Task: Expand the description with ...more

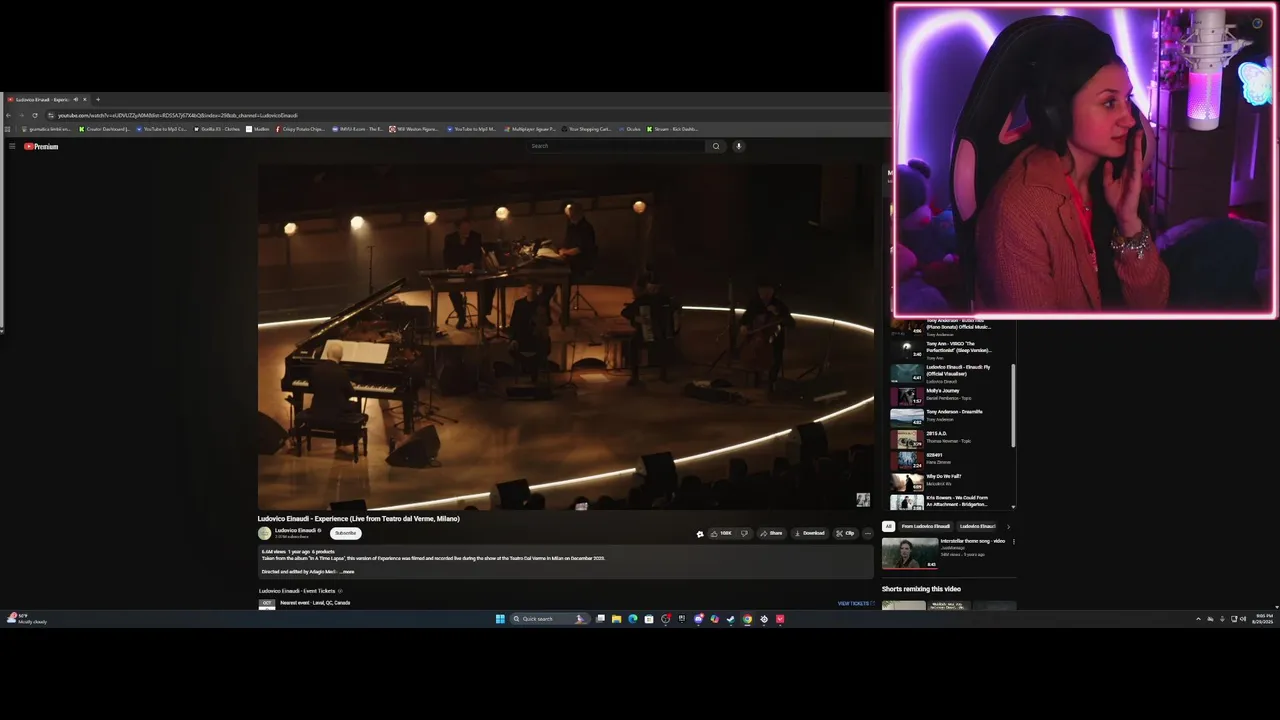Action: (x=347, y=572)
